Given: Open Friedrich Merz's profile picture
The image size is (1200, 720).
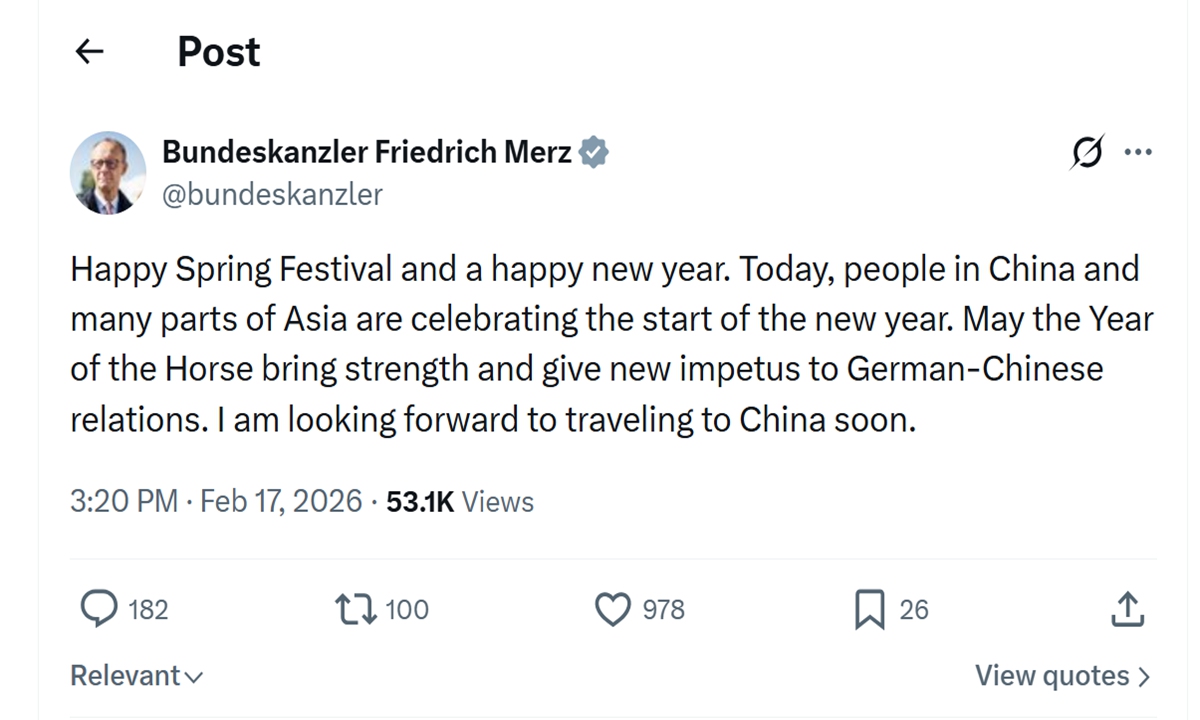Looking at the screenshot, I should 107,172.
